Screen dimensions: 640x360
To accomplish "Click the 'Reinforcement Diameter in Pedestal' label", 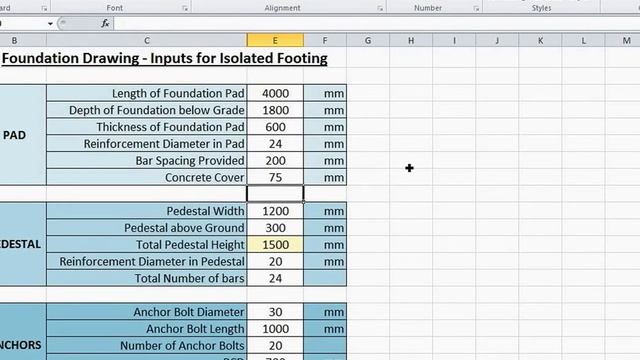I will pos(152,261).
